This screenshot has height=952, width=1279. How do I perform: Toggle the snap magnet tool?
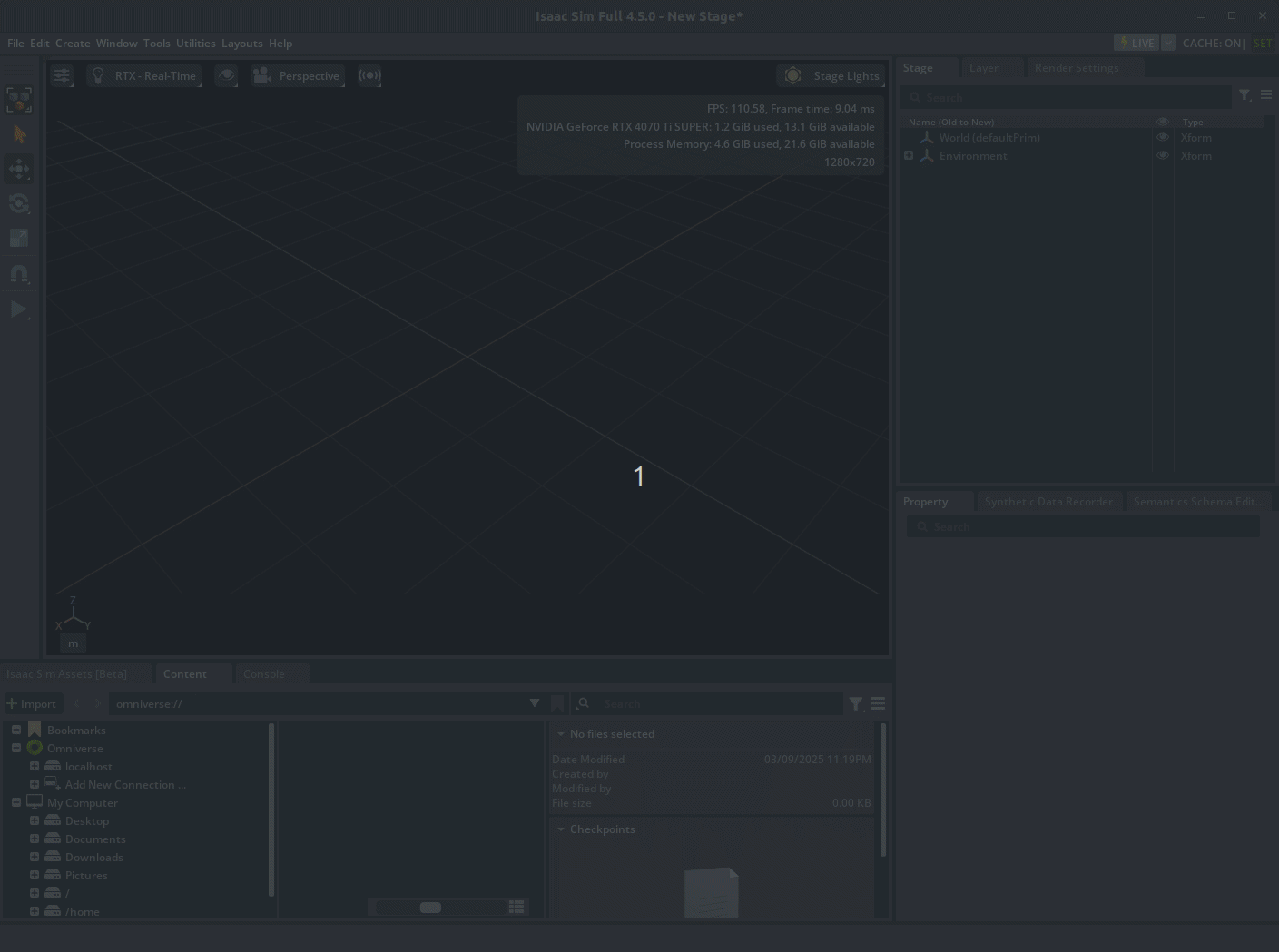(19, 273)
